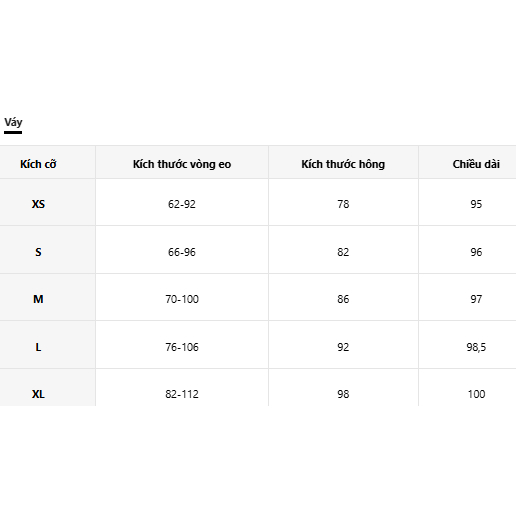Screen dimensions: 516x516
Task: Click the hip value 86 cell
Action: [x=343, y=299]
